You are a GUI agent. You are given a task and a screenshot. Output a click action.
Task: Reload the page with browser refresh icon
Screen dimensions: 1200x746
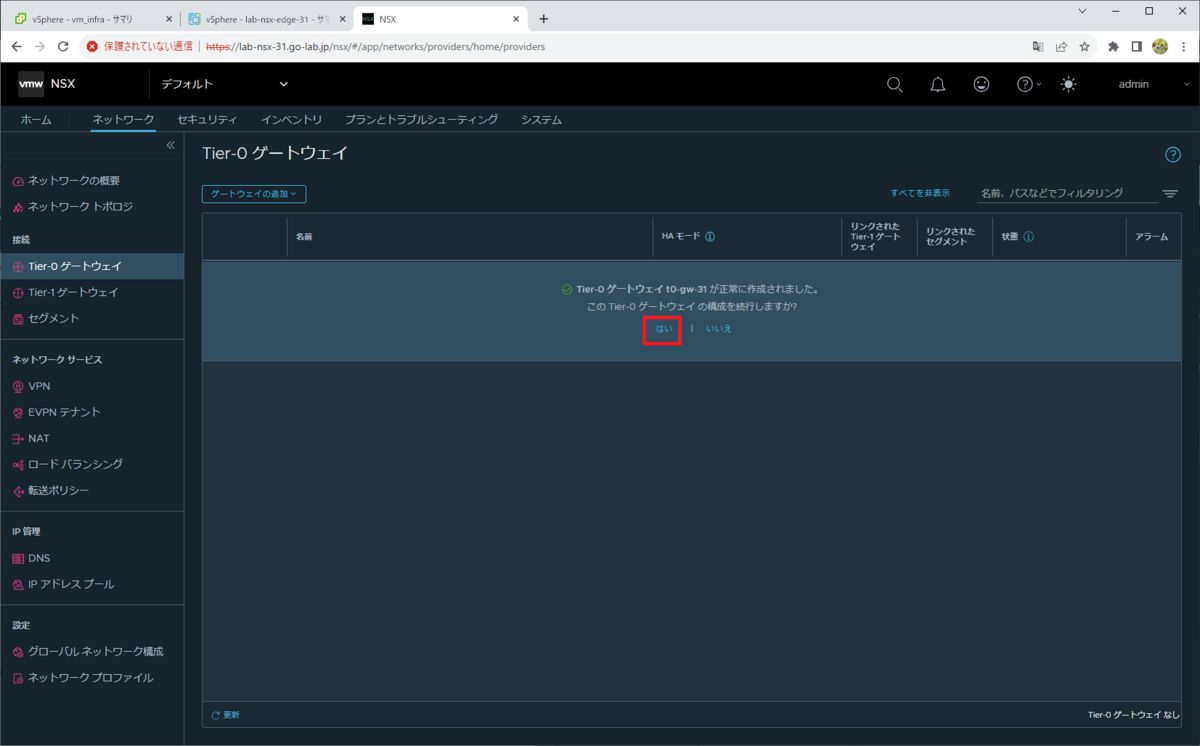click(x=64, y=46)
